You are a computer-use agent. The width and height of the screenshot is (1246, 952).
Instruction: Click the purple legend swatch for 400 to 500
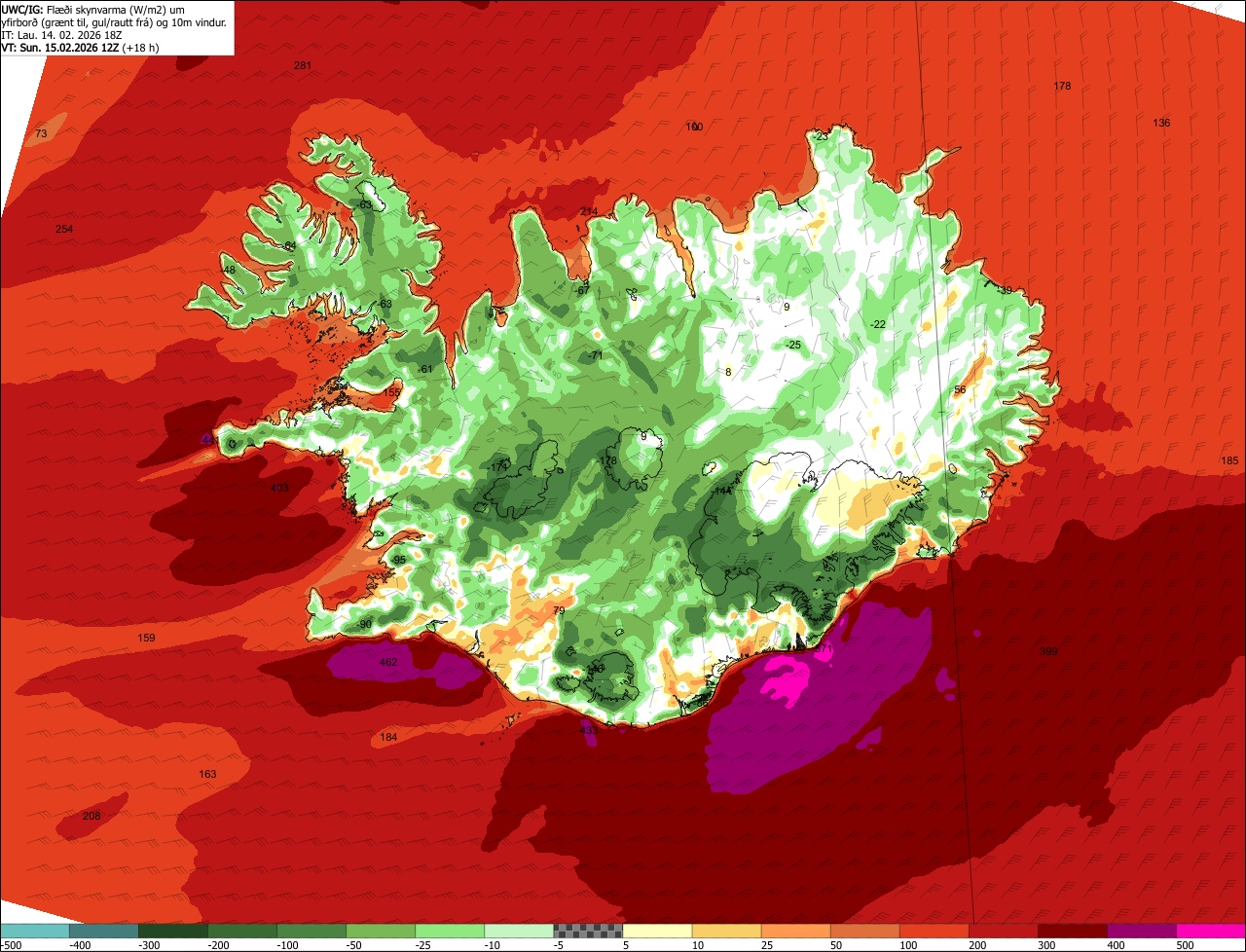pos(1142,931)
